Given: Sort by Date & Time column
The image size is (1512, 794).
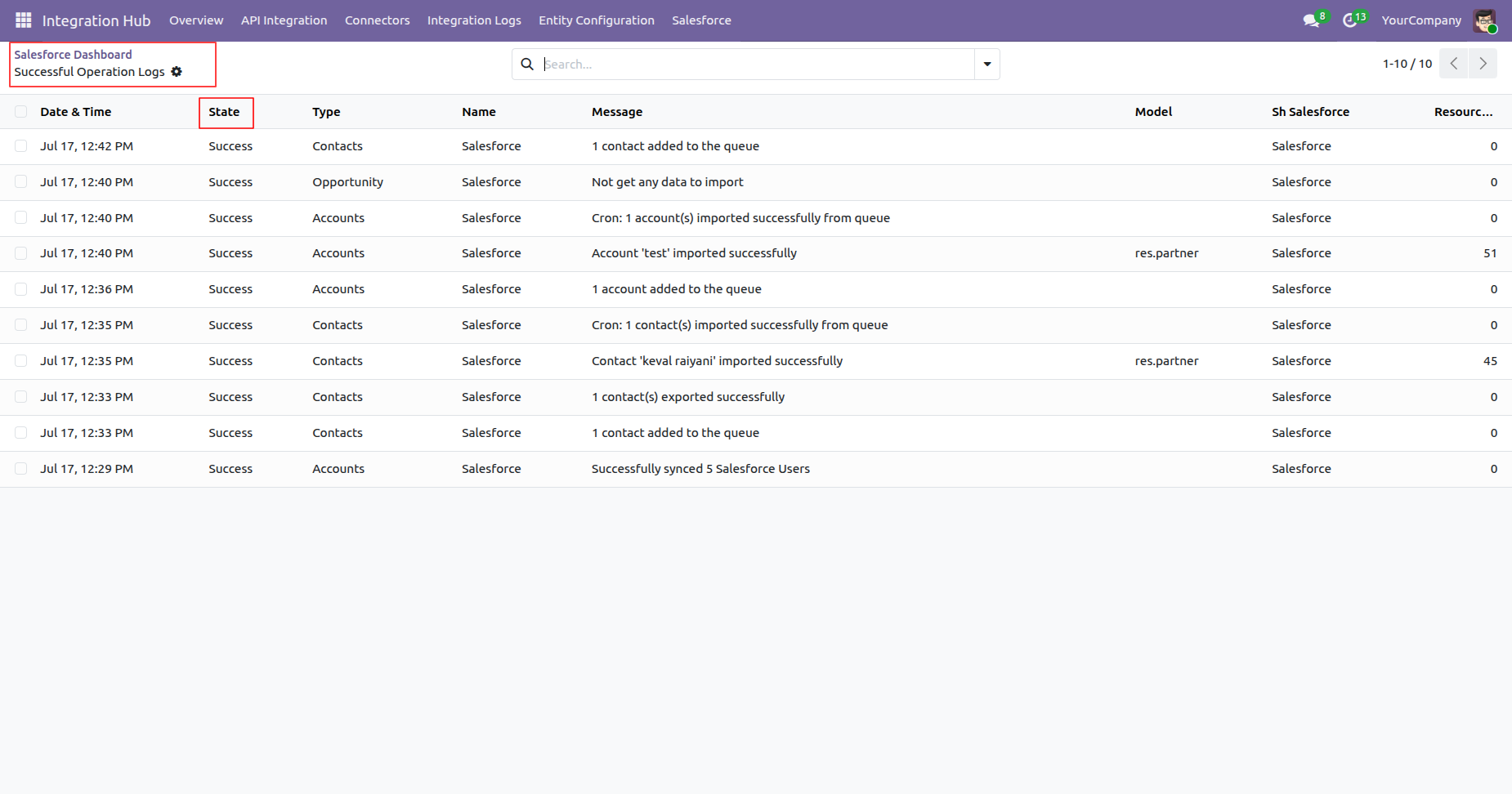Looking at the screenshot, I should click(x=76, y=112).
